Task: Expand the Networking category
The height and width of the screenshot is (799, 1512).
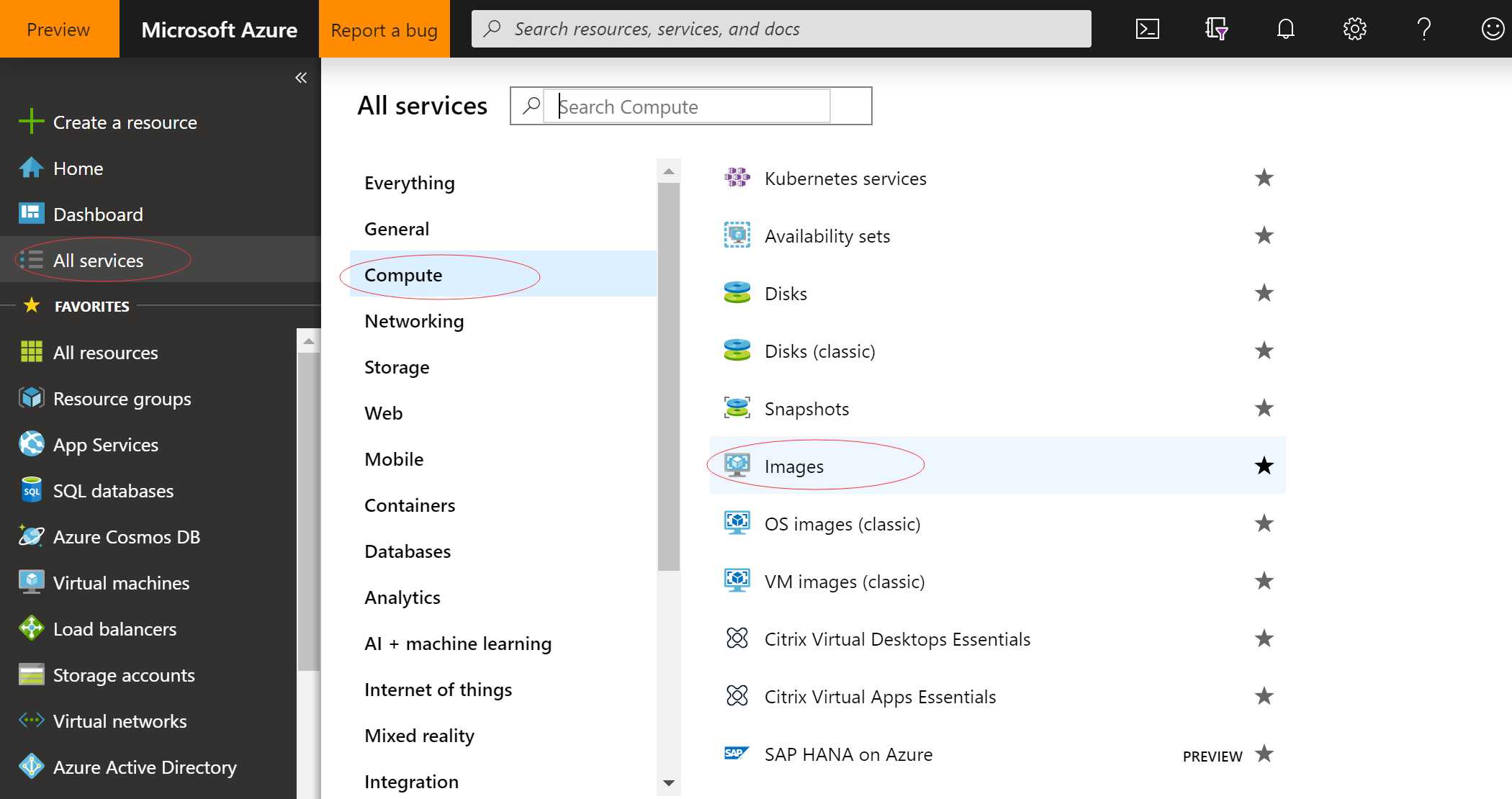Action: (x=413, y=320)
